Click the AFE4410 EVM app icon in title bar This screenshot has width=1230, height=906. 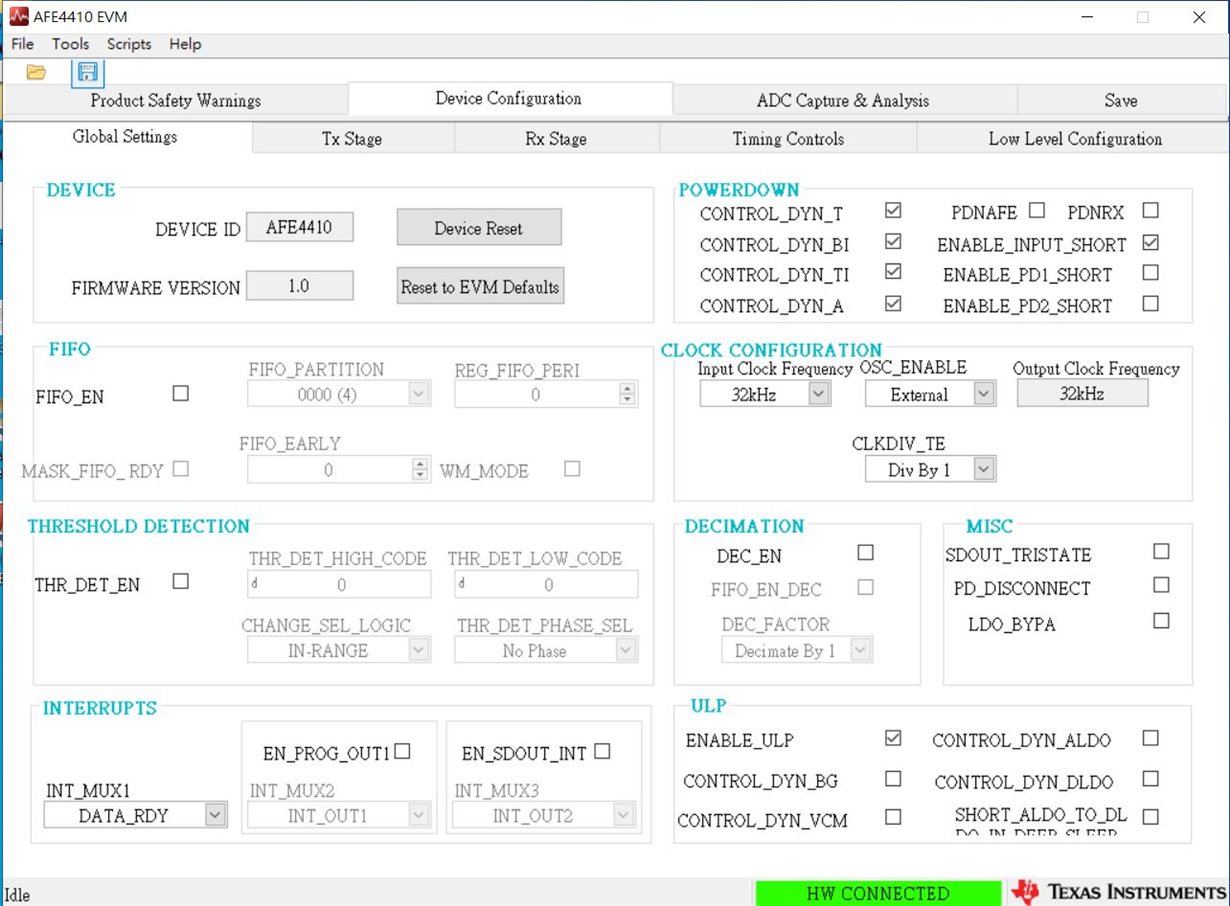(x=17, y=17)
